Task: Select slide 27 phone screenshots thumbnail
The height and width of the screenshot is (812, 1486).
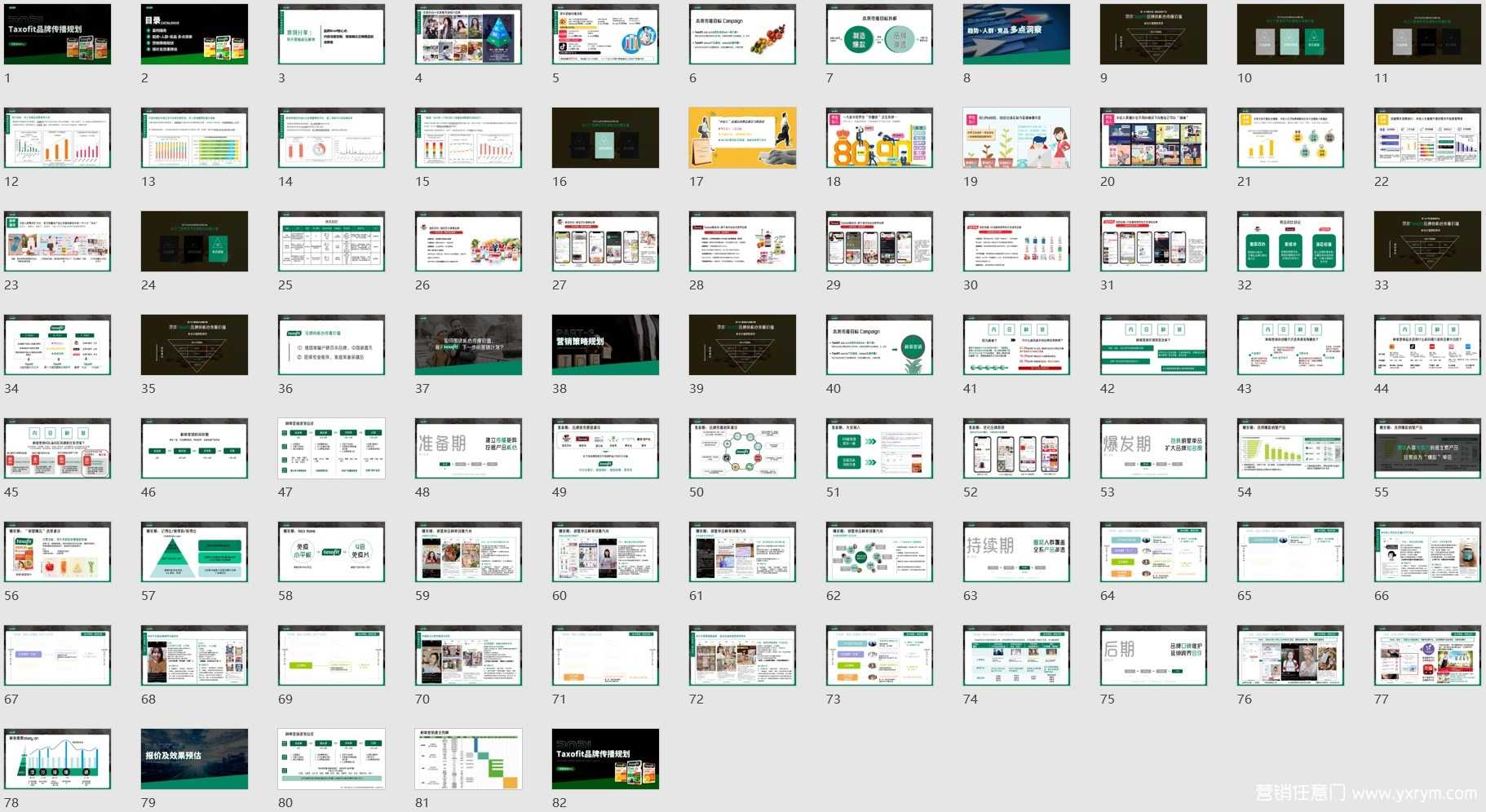Action: 605,241
